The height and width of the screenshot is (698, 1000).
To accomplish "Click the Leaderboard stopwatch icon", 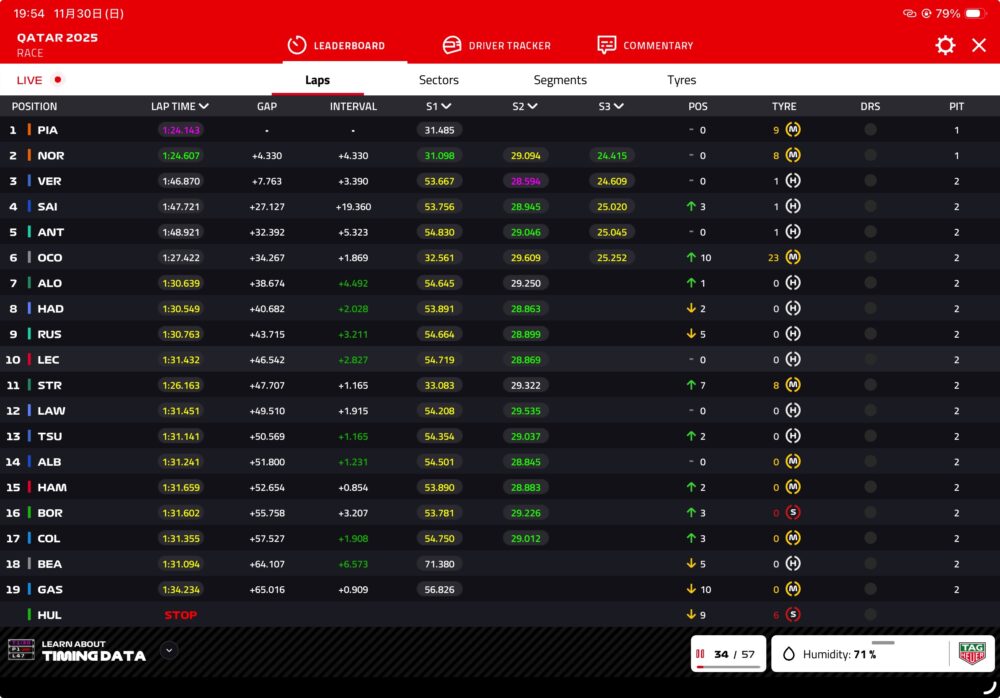I will pyautogui.click(x=296, y=45).
